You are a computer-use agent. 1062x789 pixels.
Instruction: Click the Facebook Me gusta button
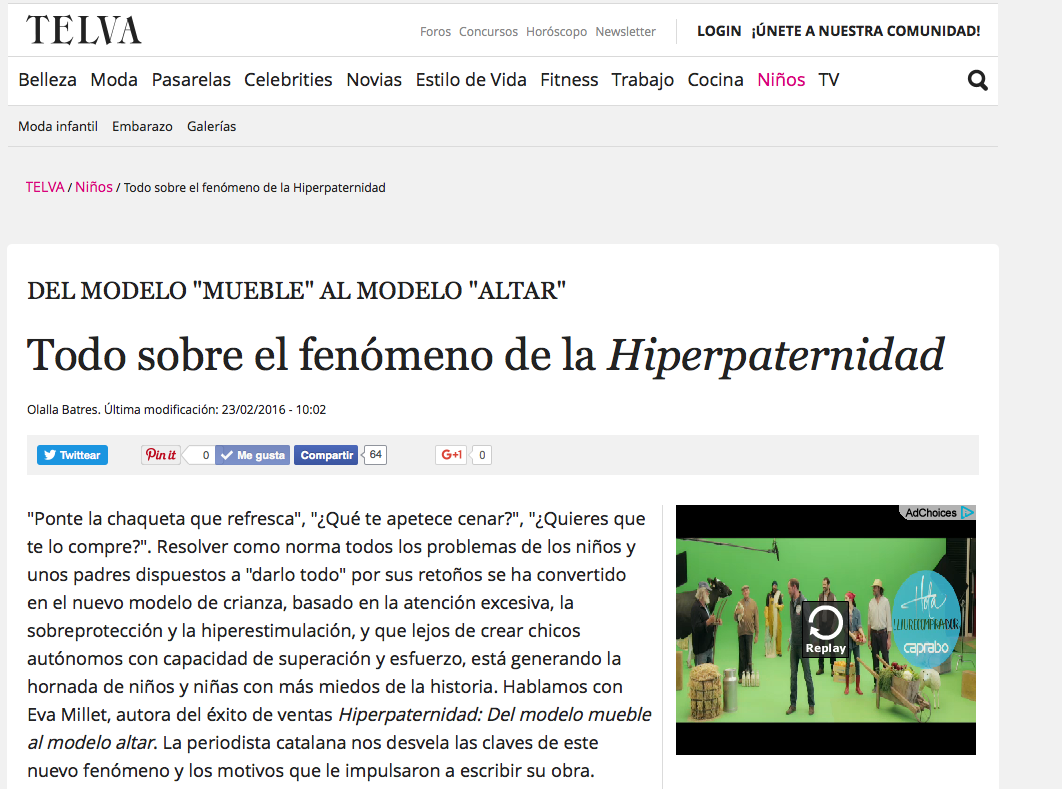tap(253, 455)
